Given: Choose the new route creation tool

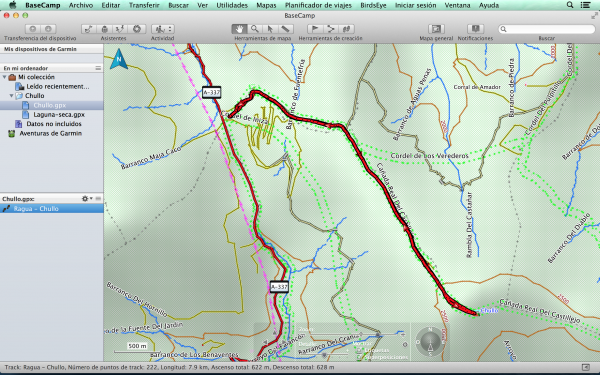Looking at the screenshot, I should (331, 29).
